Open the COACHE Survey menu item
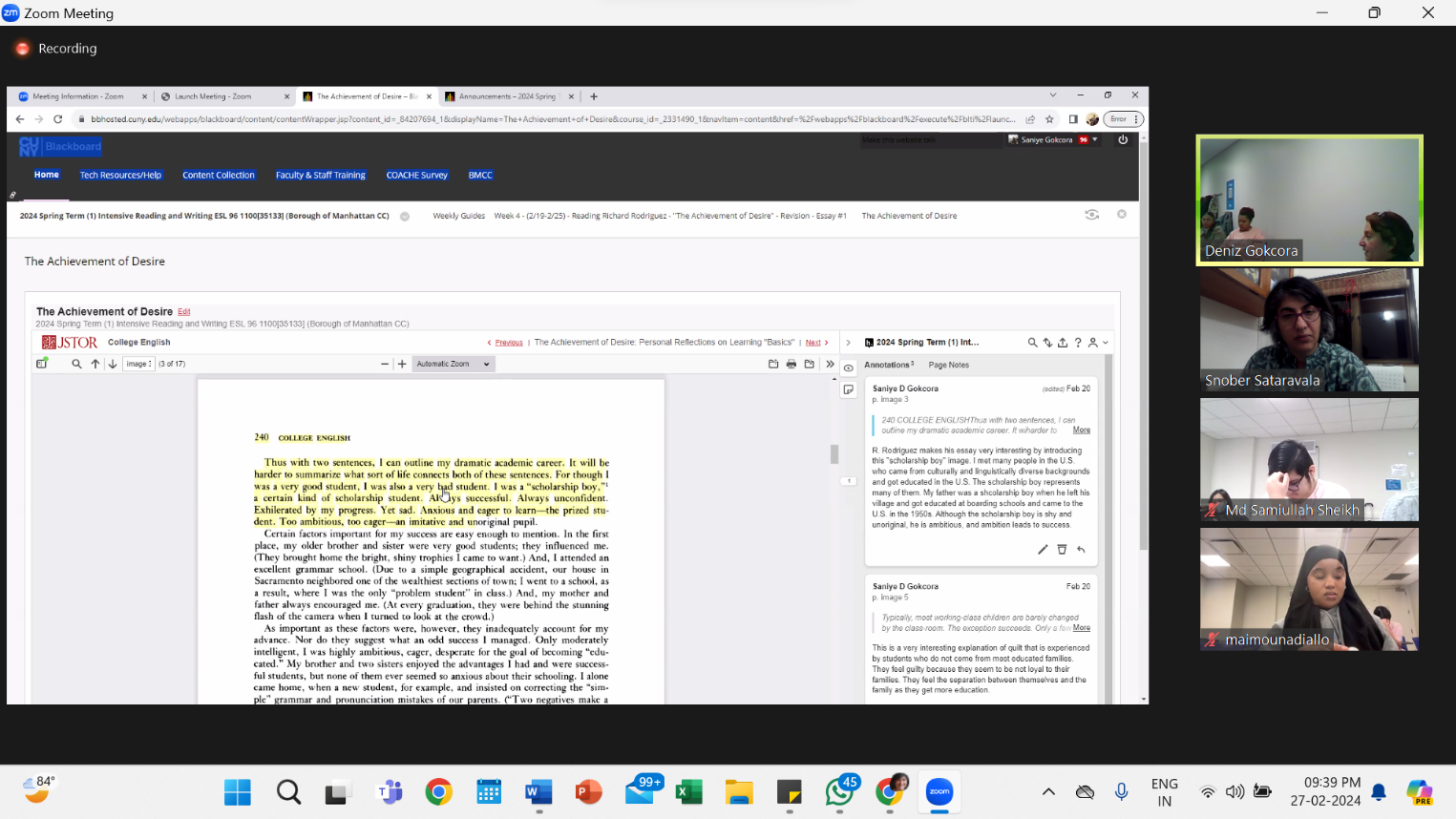Image resolution: width=1456 pixels, height=819 pixels. click(x=416, y=175)
